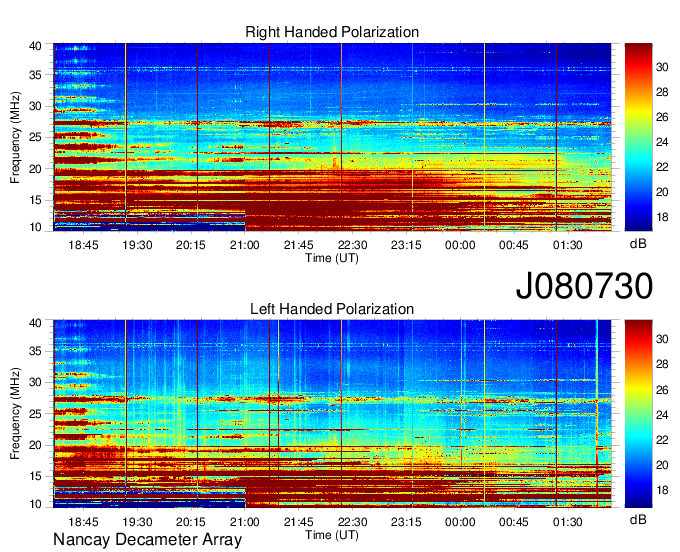Click "Time (UT)" label under top plot
The height and width of the screenshot is (552, 680).
click(332, 258)
